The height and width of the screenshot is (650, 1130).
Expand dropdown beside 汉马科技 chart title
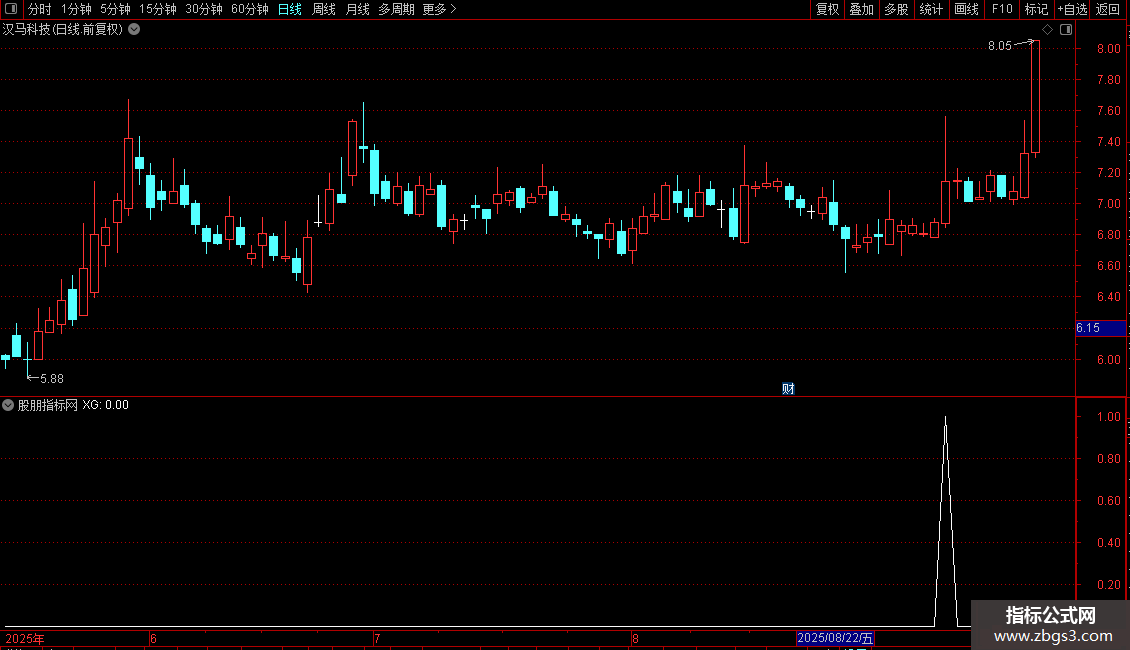coord(134,30)
